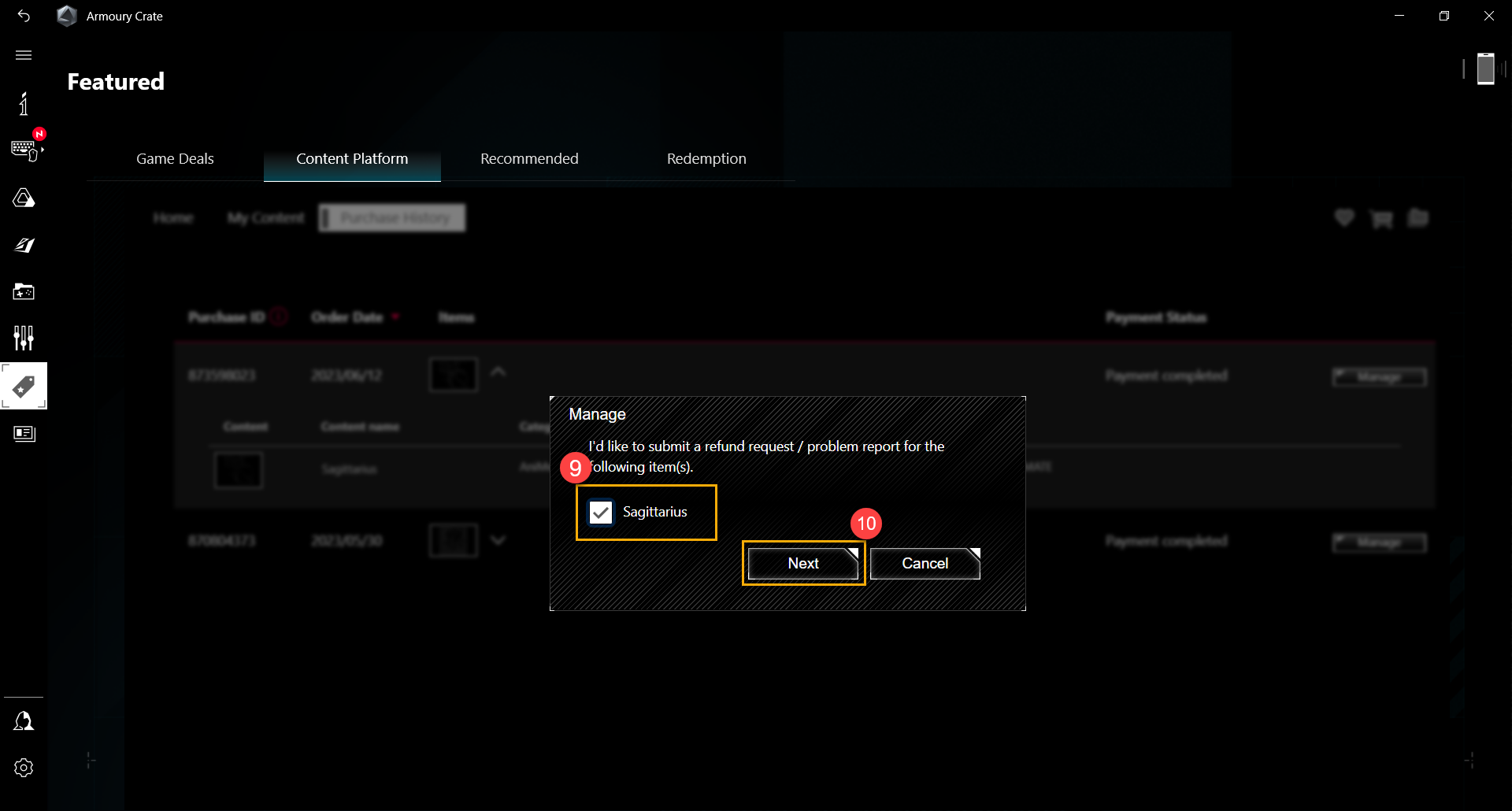Click the Sagittarius content thumbnail
The height and width of the screenshot is (811, 1512).
tap(238, 471)
